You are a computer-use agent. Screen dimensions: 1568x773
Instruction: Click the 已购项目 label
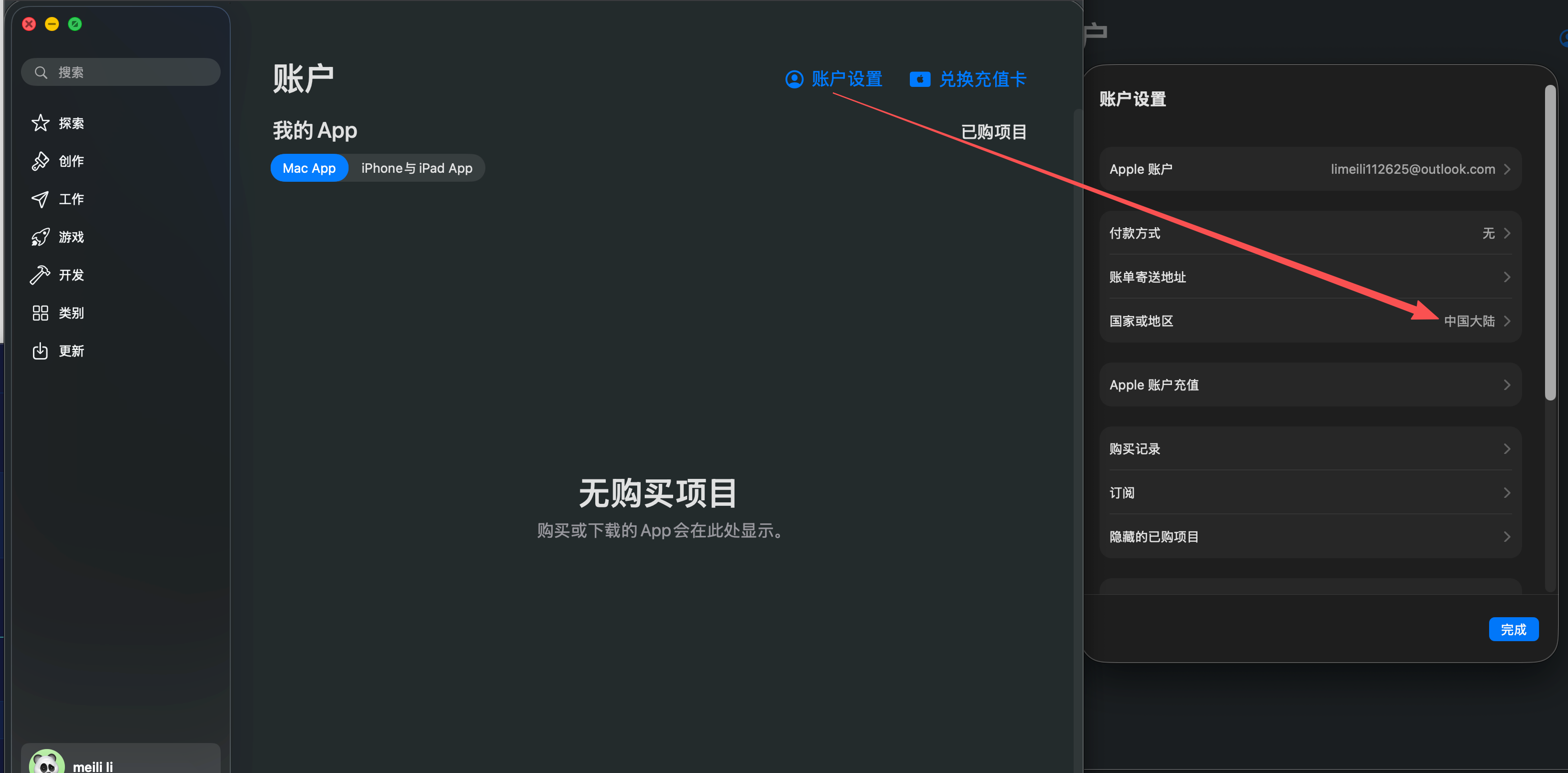tap(993, 132)
